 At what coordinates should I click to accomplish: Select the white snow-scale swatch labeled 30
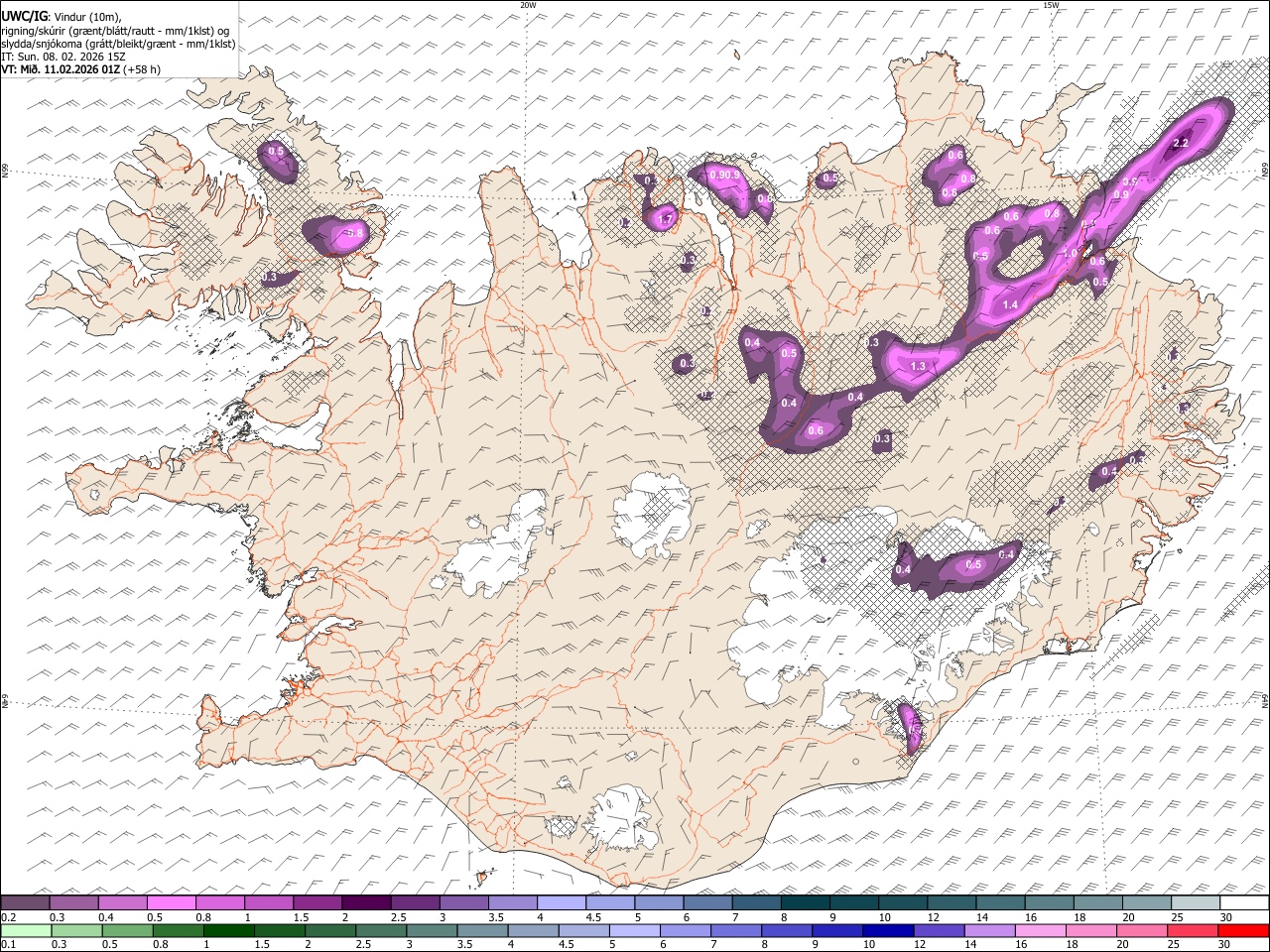[x=1243, y=902]
